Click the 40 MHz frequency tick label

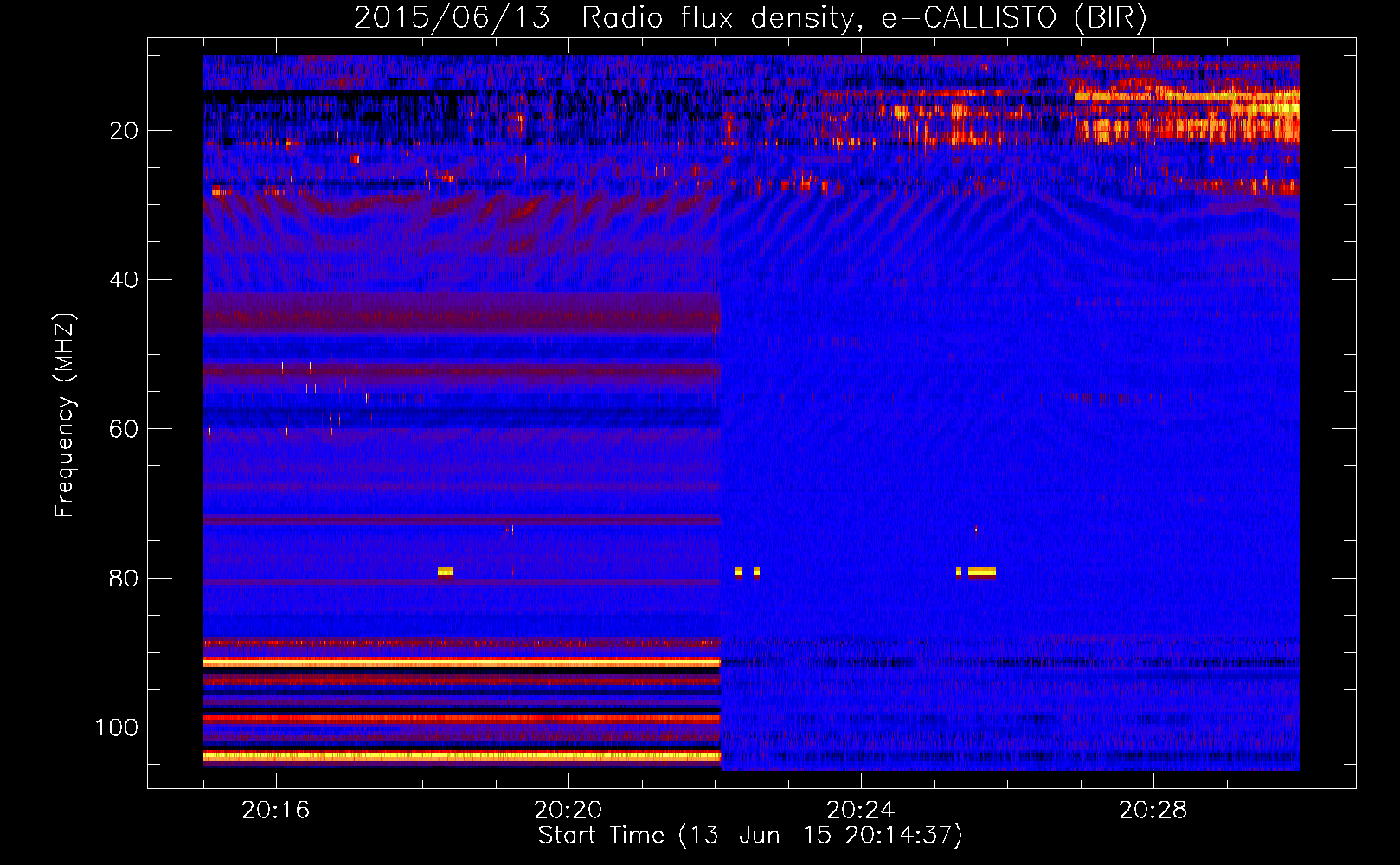pyautogui.click(x=124, y=280)
